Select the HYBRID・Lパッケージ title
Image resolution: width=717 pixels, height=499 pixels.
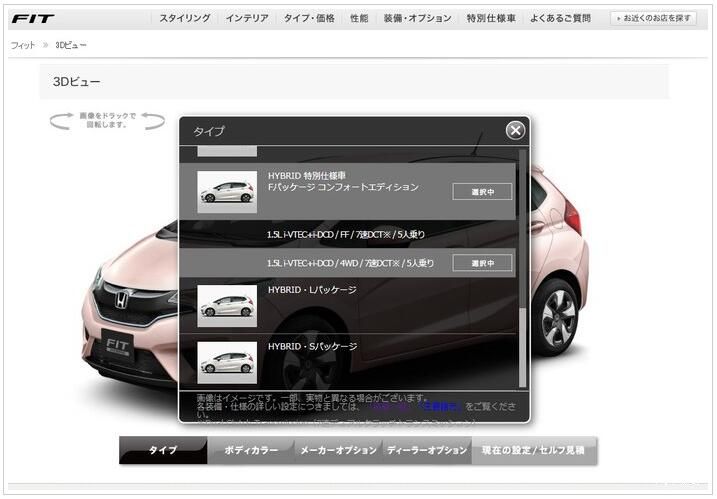point(312,290)
